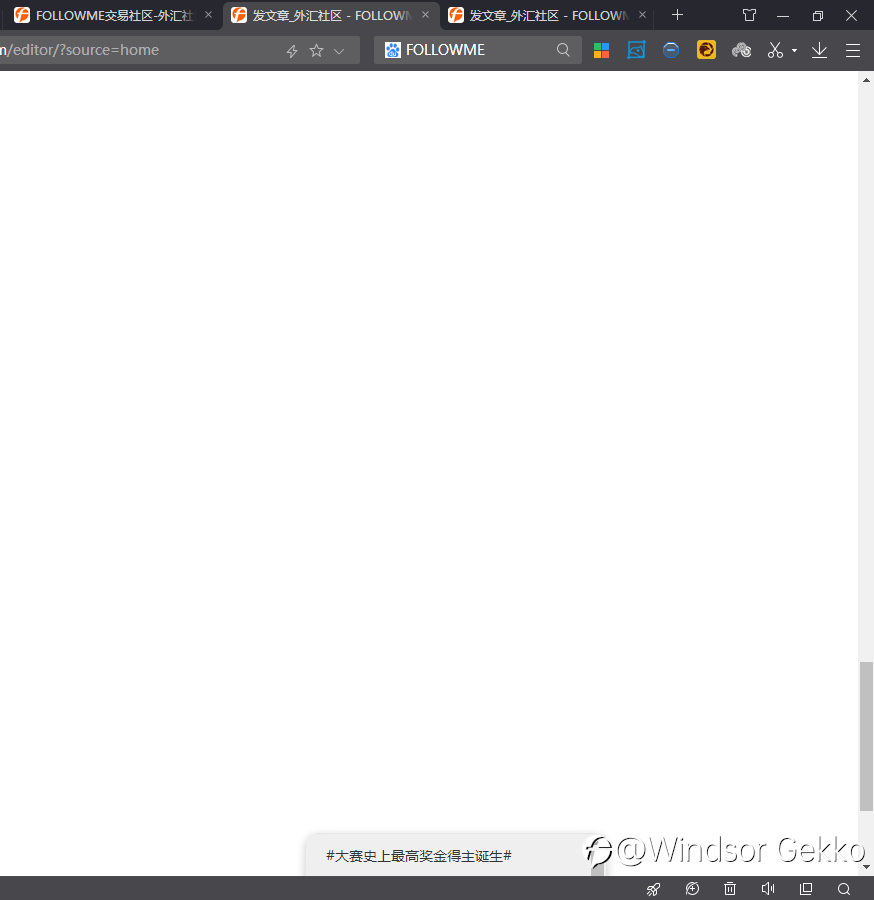This screenshot has height=900, width=874.
Task: Select the #大赛史上最高奖金得主诞生# topic
Action: pos(419,856)
